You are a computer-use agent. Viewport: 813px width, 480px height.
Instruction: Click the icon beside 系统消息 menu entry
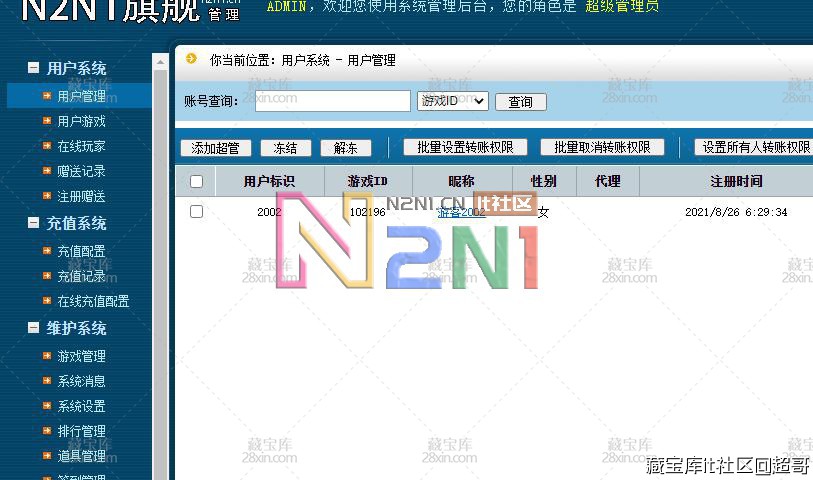(47, 381)
